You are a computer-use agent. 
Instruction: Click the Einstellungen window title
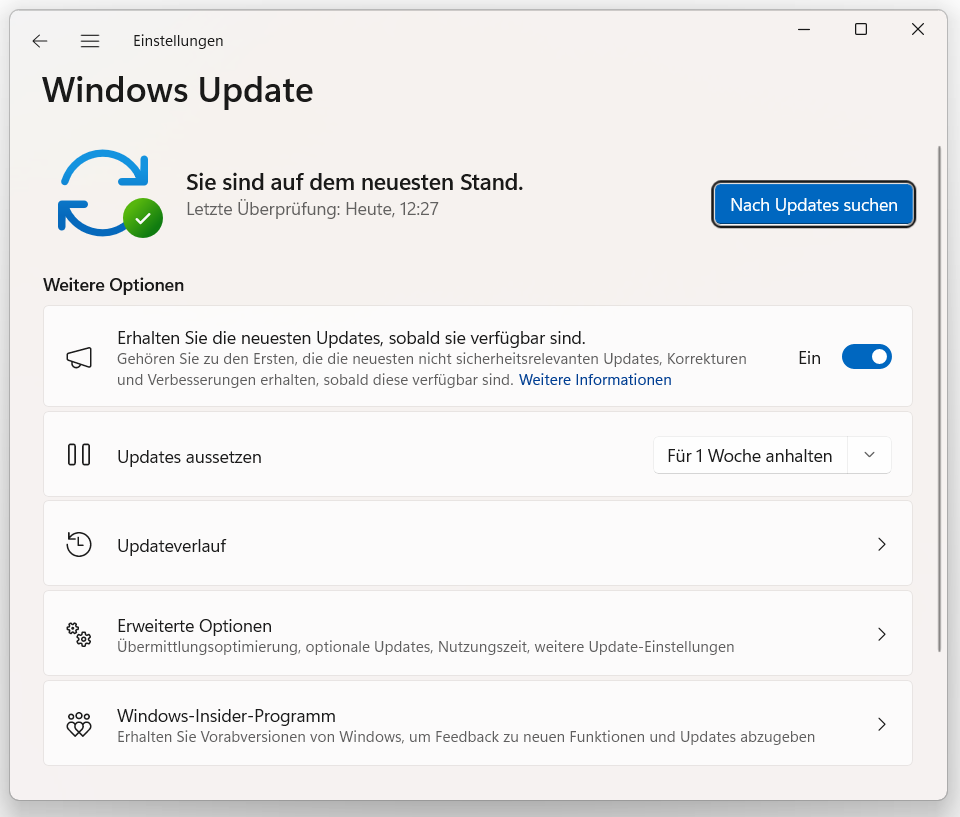click(x=178, y=41)
